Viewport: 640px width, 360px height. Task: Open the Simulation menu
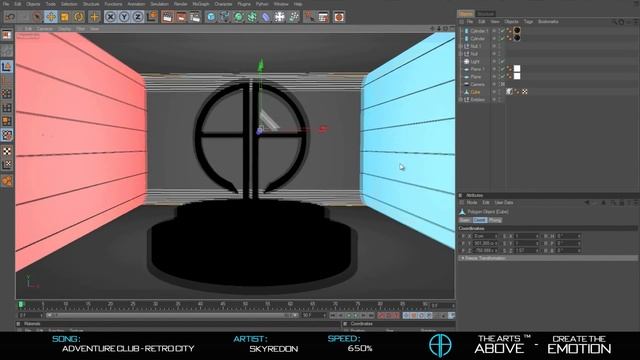tap(160, 4)
